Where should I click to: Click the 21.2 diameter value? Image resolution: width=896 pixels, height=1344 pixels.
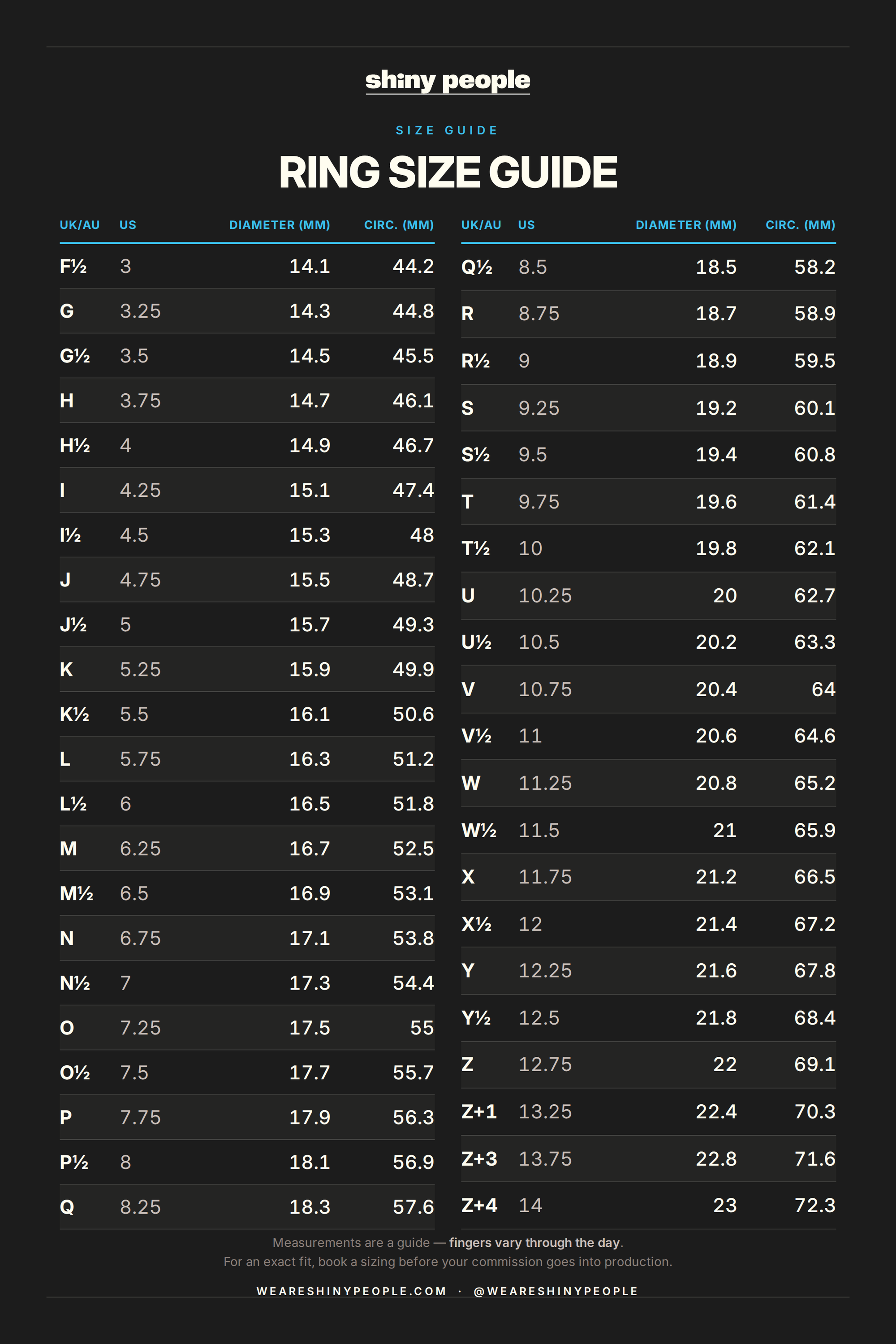pos(715,877)
